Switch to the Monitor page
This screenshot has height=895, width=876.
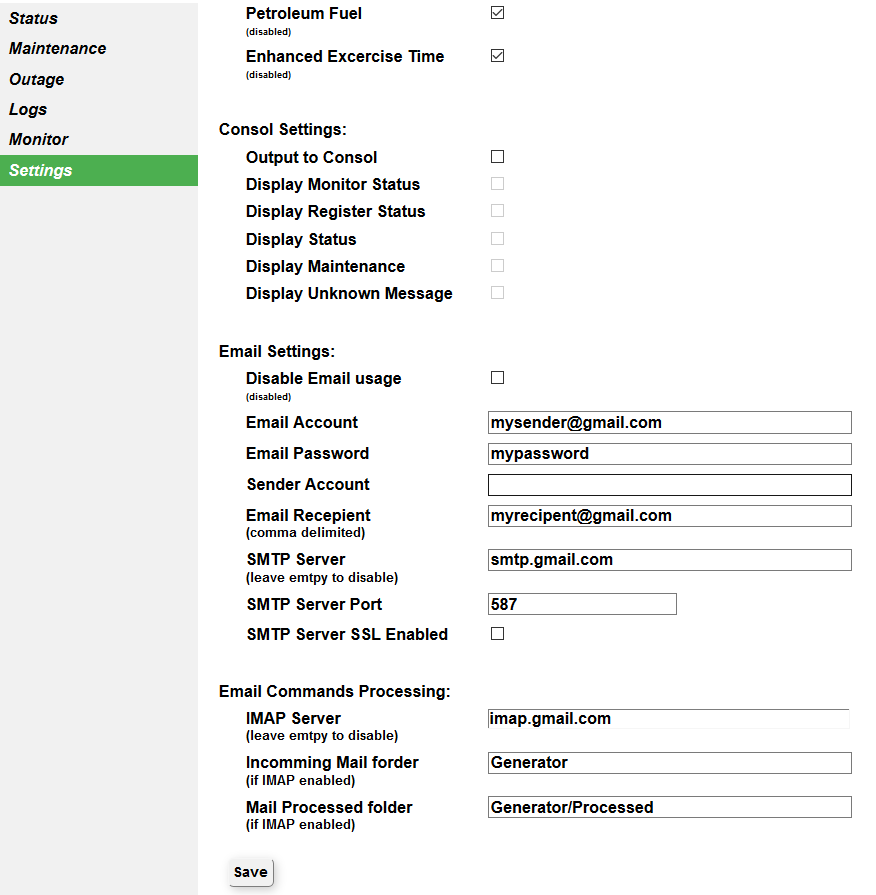99,140
